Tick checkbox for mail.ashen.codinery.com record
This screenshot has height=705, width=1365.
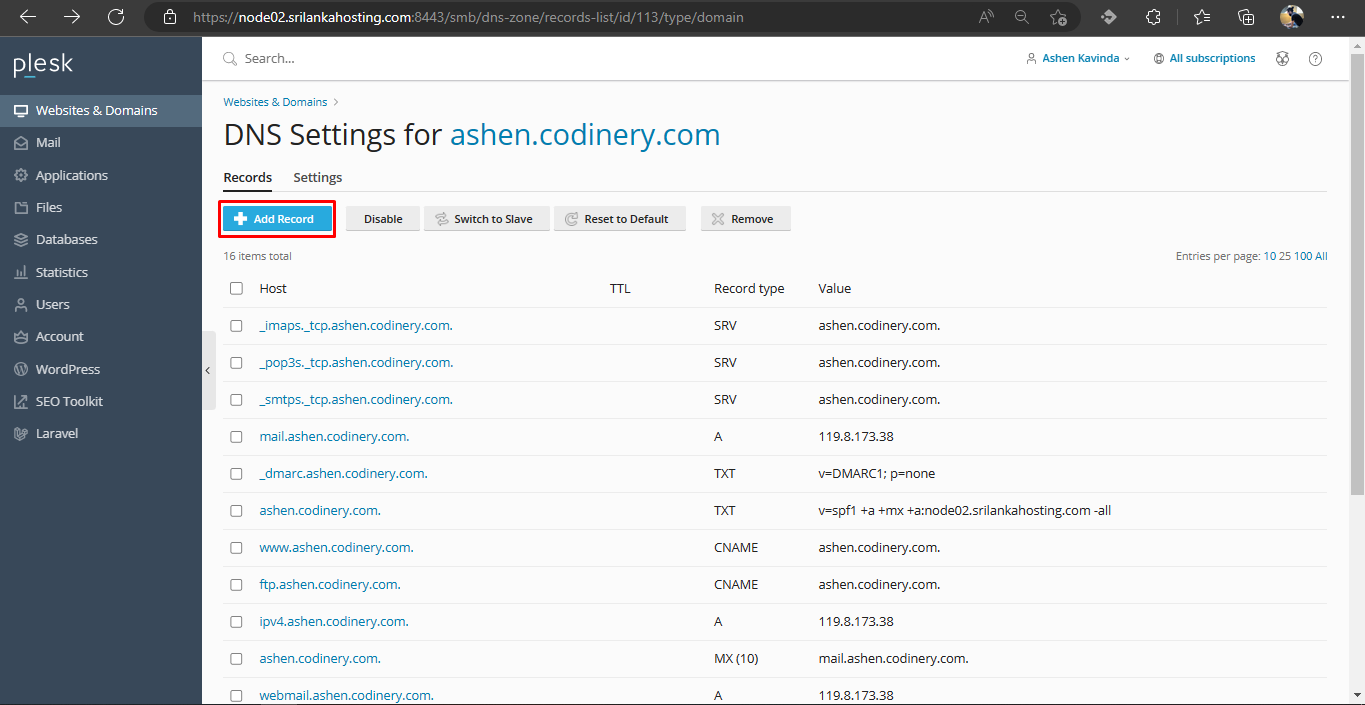(x=237, y=437)
